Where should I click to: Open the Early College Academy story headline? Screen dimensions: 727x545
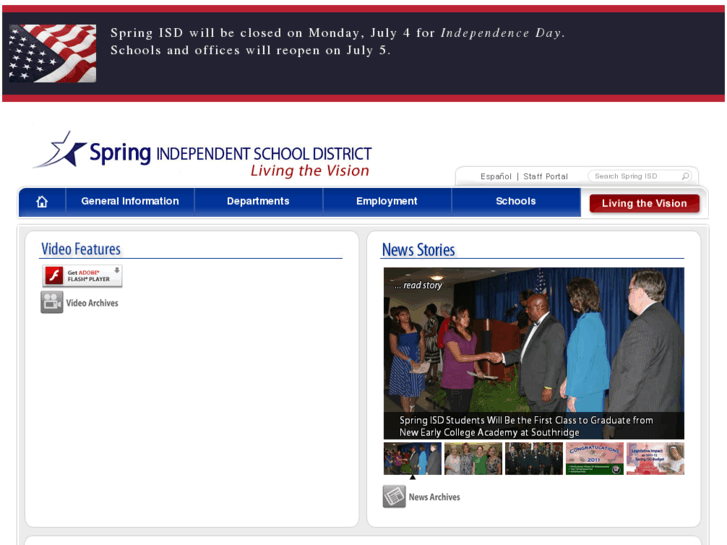[526, 426]
